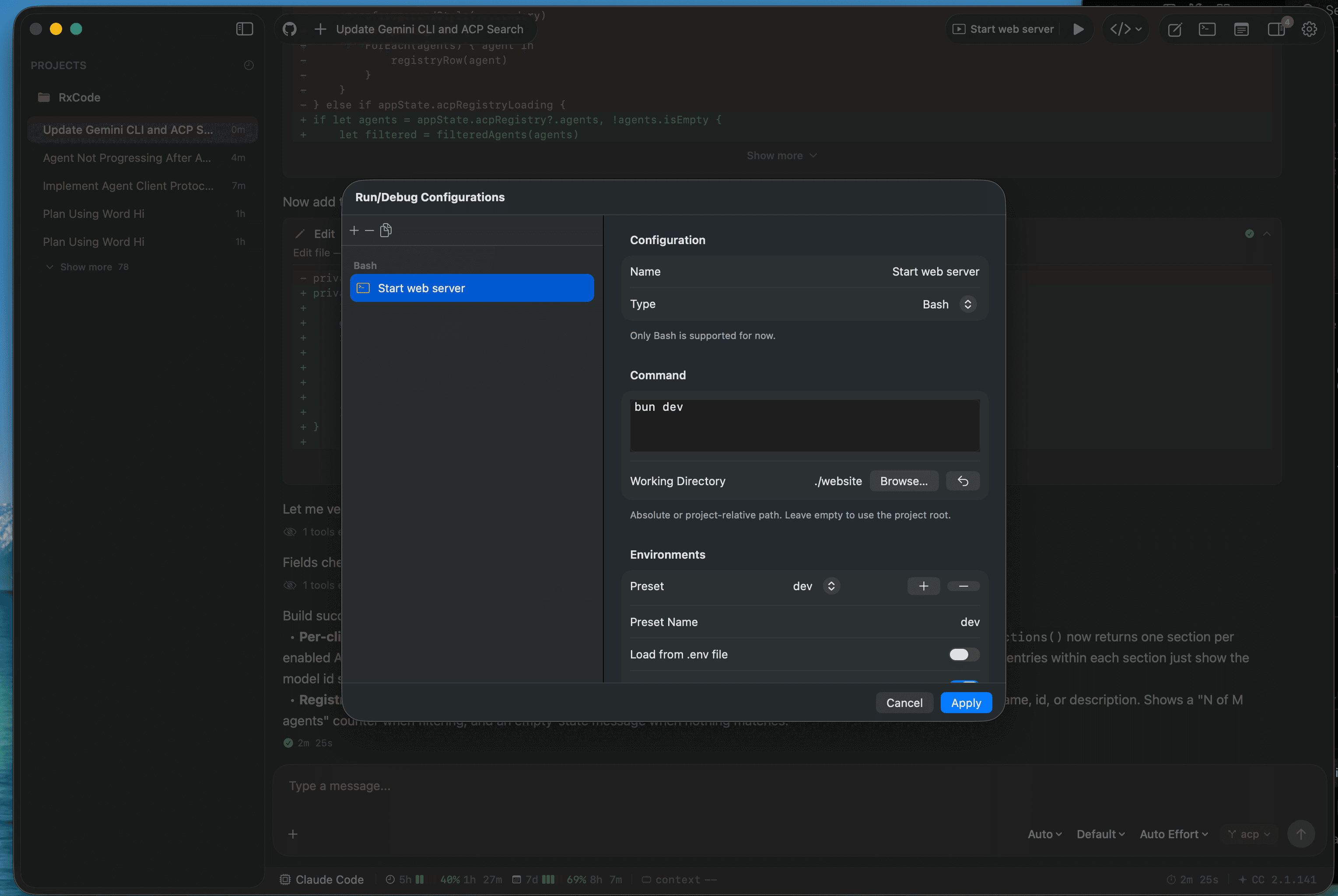Toggle the sidebar panel icon
1338x896 pixels.
coord(245,28)
